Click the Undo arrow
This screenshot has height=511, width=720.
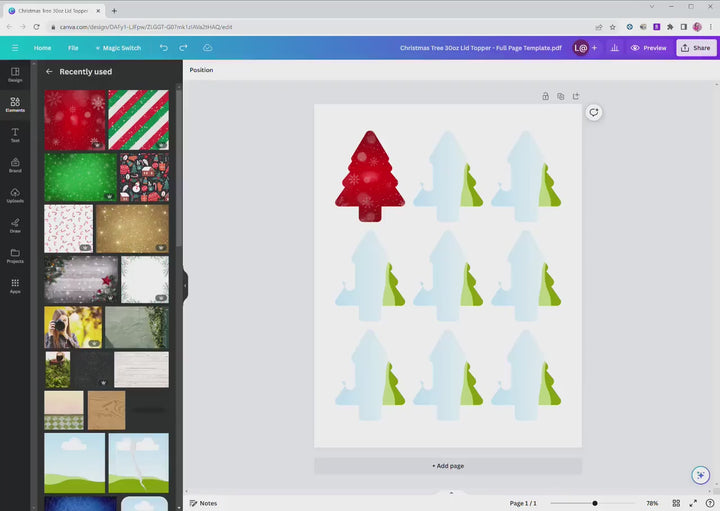click(x=164, y=47)
